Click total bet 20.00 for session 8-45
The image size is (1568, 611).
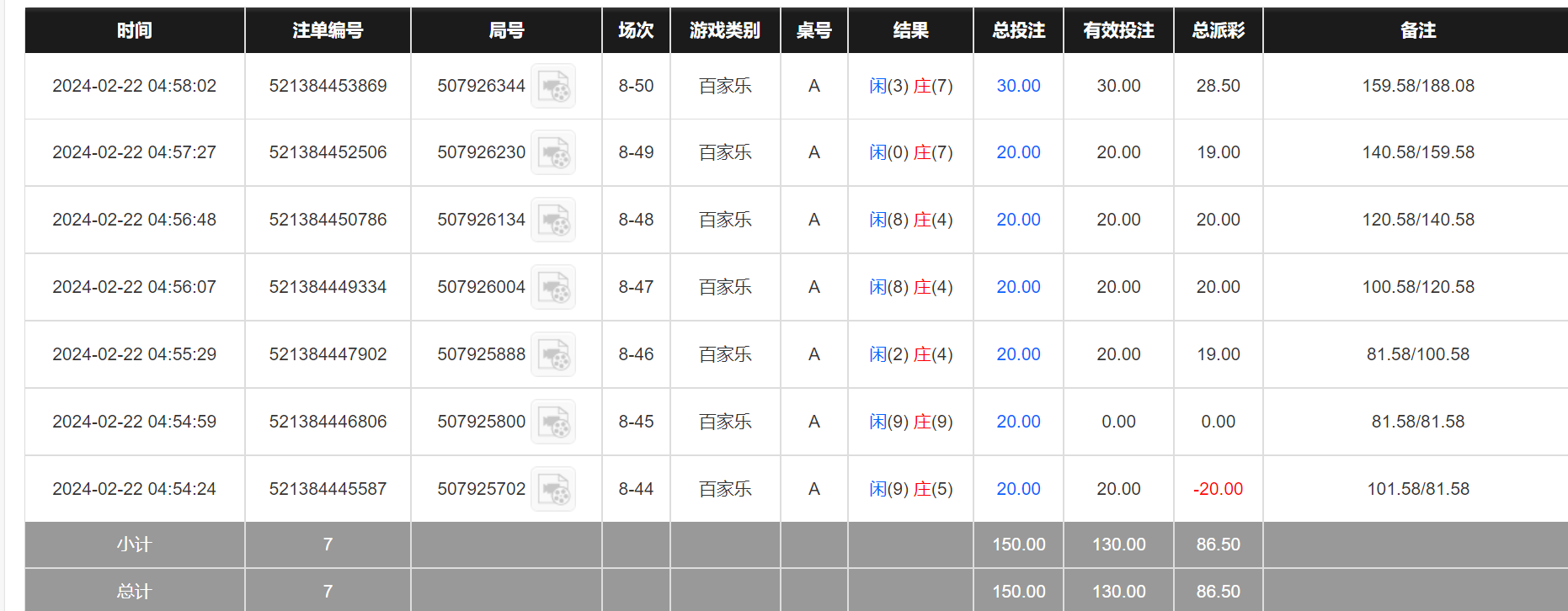point(1018,422)
